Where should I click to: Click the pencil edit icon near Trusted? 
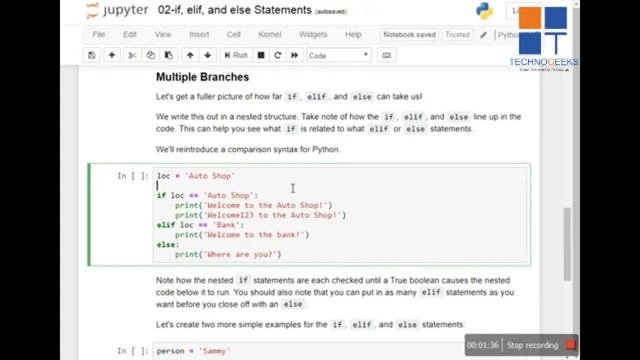483,35
